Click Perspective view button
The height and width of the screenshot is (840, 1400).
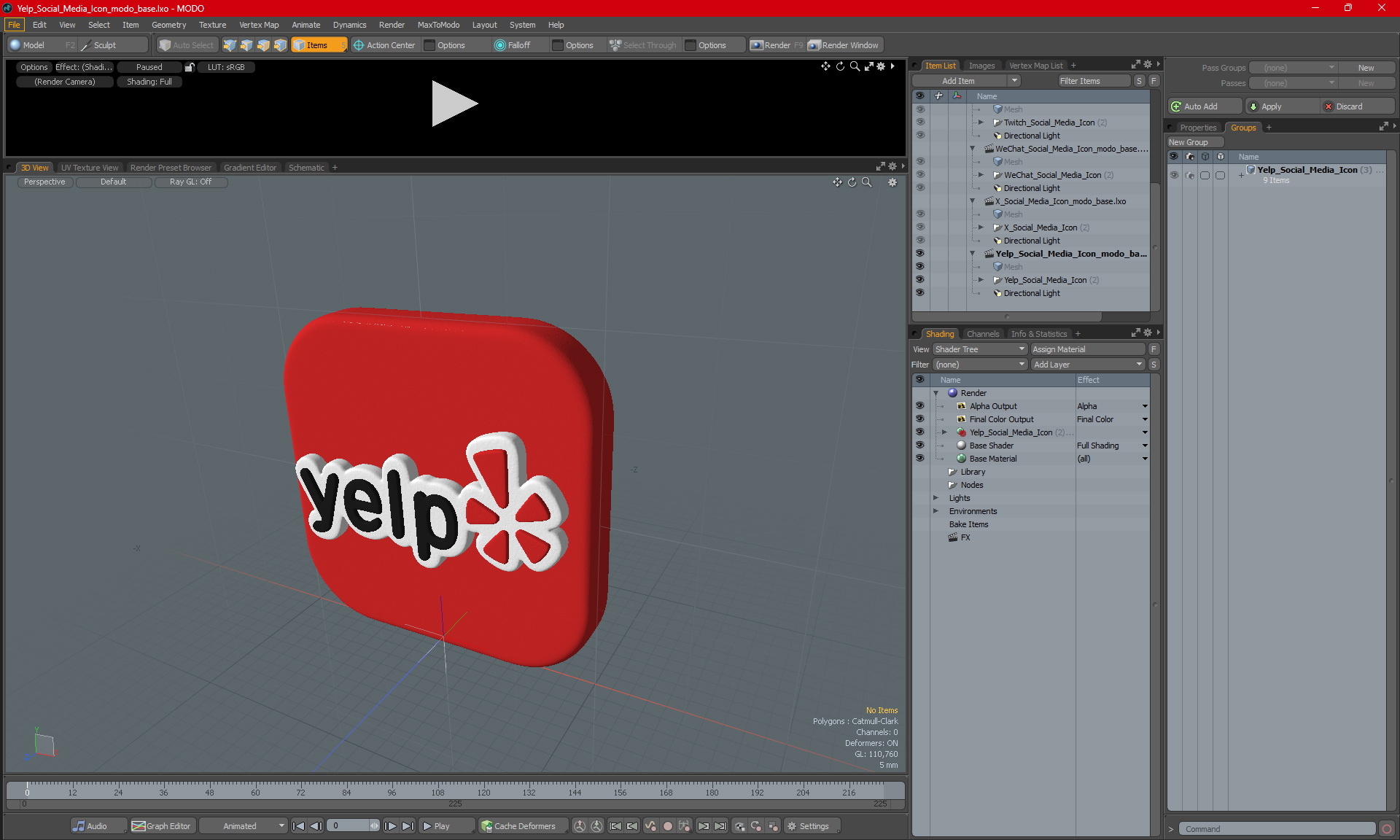point(44,182)
